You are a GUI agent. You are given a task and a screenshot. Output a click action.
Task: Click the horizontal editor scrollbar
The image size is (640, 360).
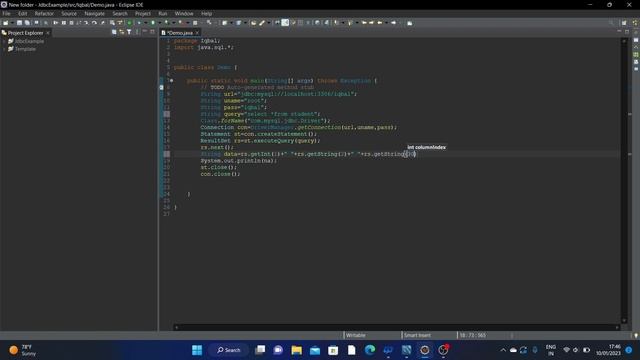pyautogui.click(x=396, y=327)
